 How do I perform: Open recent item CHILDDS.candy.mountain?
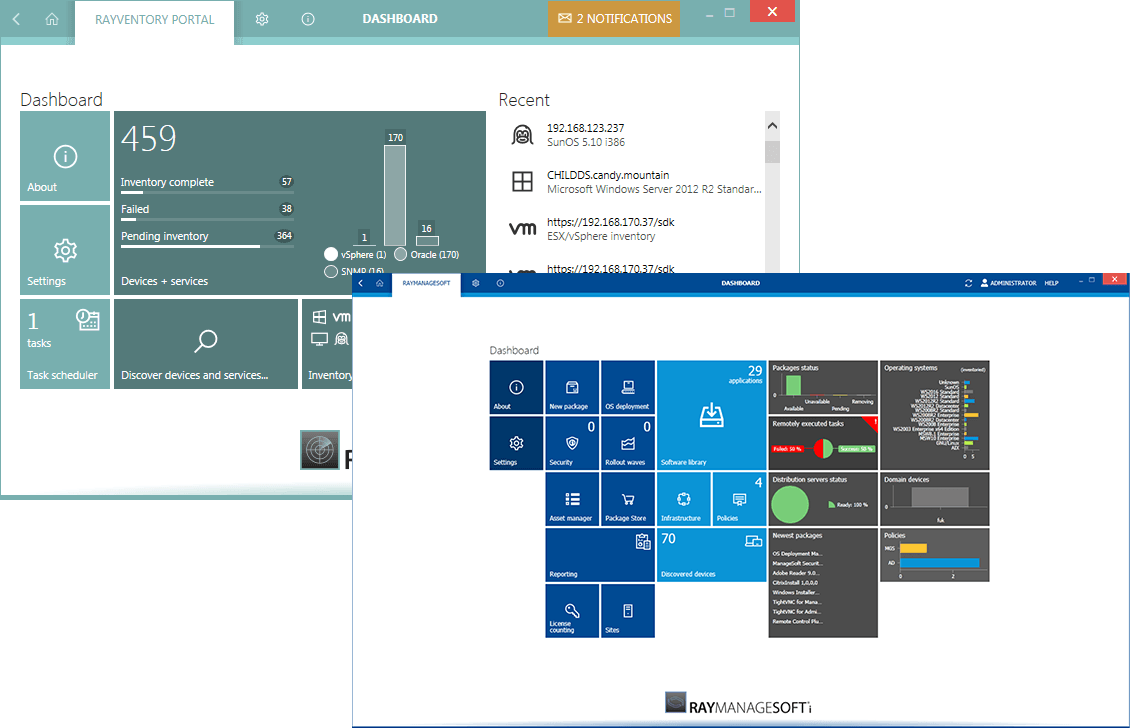(636, 182)
